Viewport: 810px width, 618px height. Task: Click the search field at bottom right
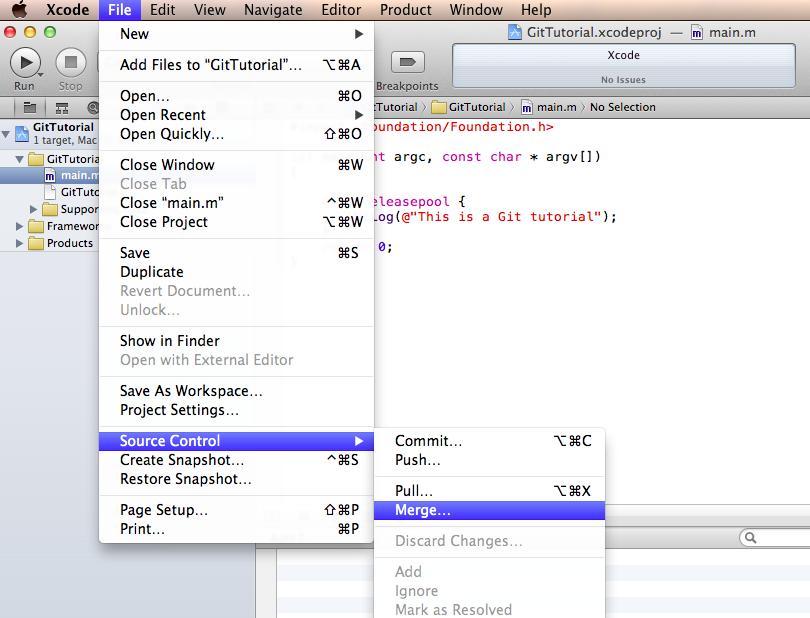(x=775, y=538)
